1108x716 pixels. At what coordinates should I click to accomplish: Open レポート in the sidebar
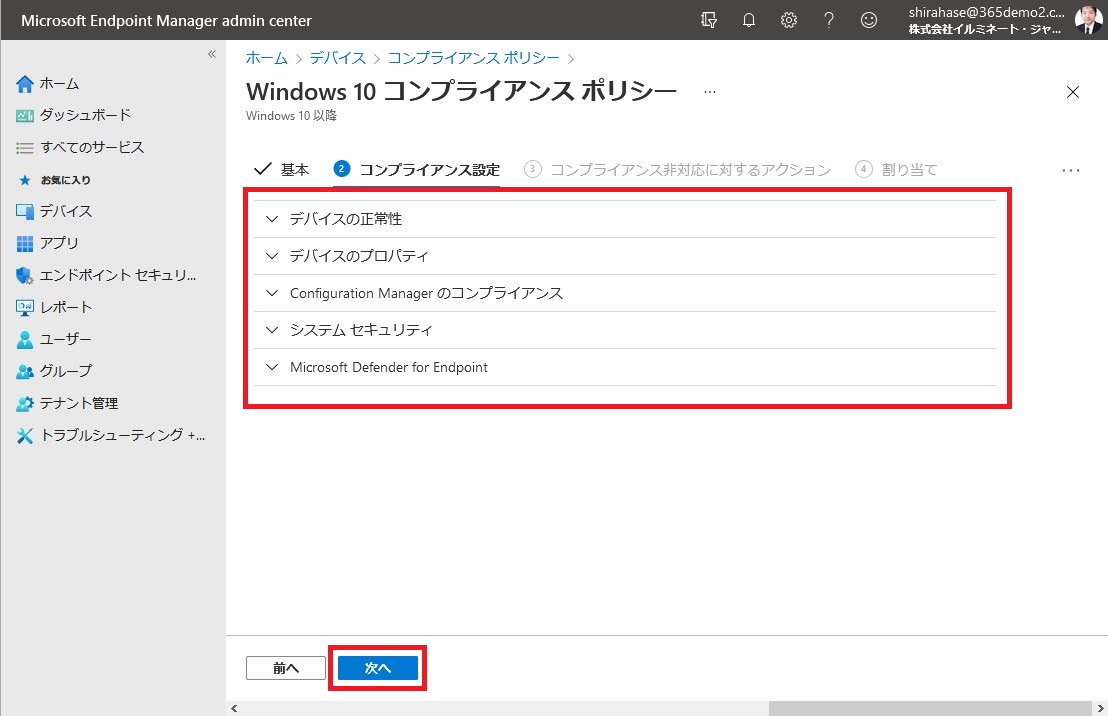pyautogui.click(x=66, y=307)
